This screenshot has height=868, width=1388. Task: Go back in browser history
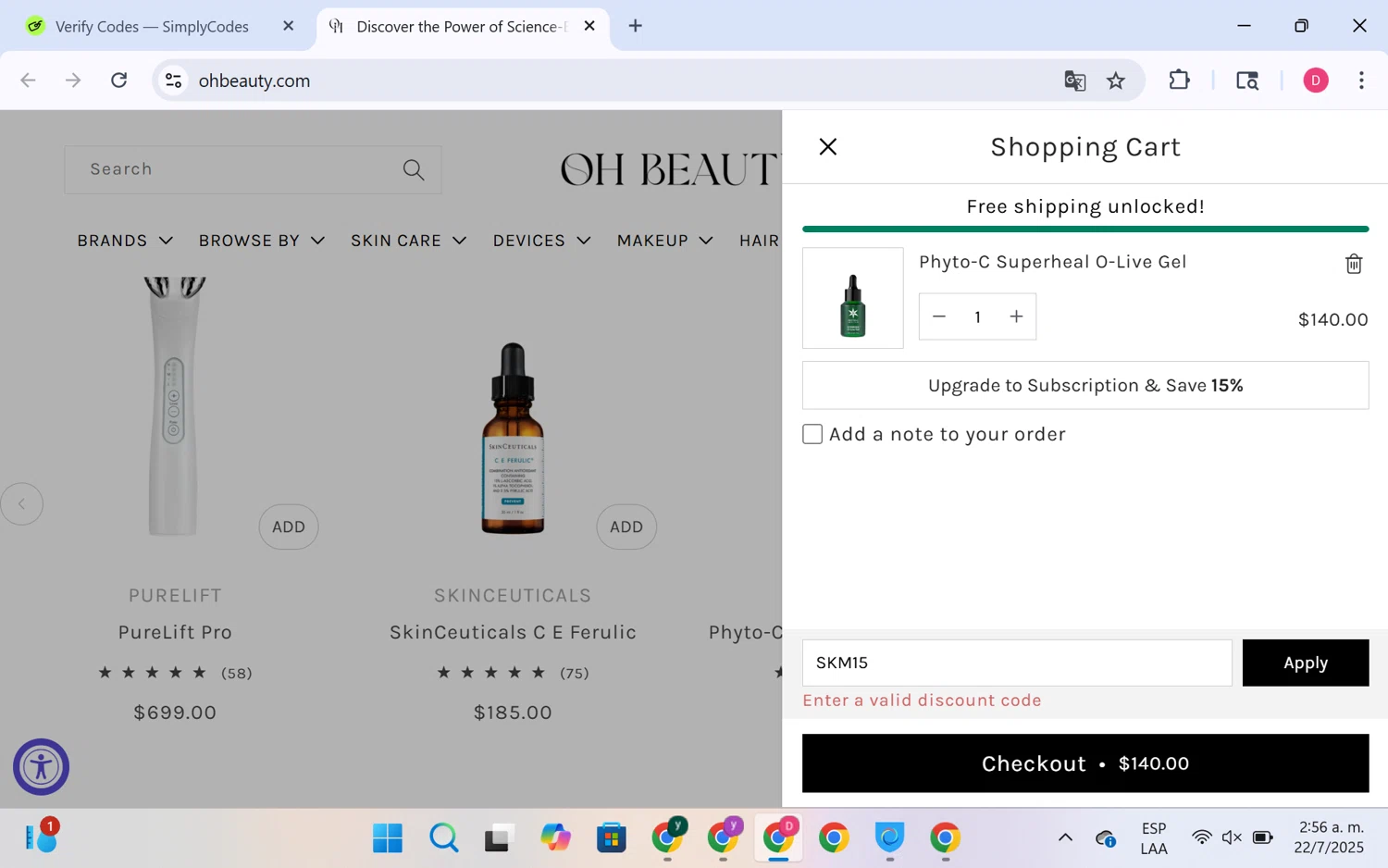[x=28, y=81]
